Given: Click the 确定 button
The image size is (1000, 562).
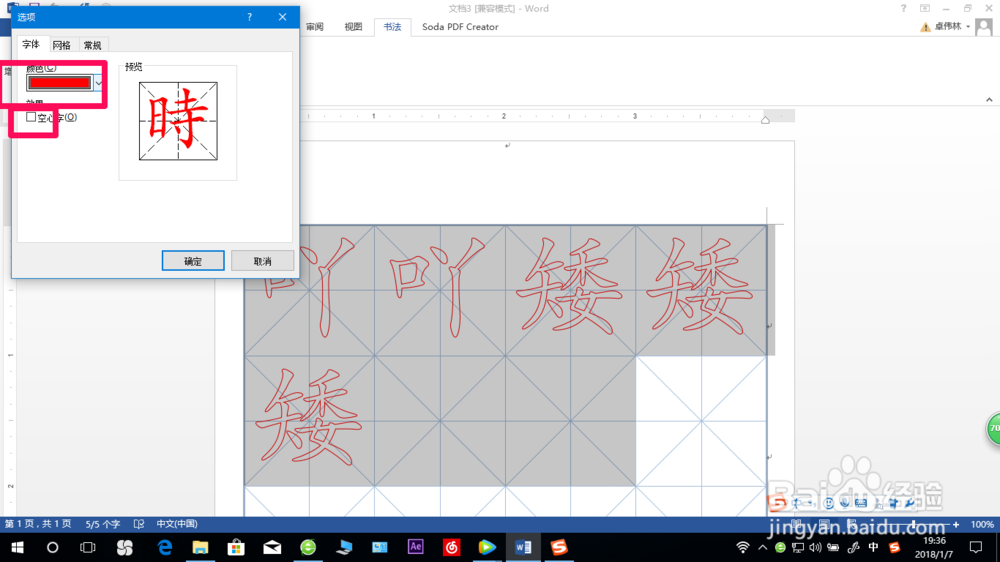Looking at the screenshot, I should click(x=193, y=261).
